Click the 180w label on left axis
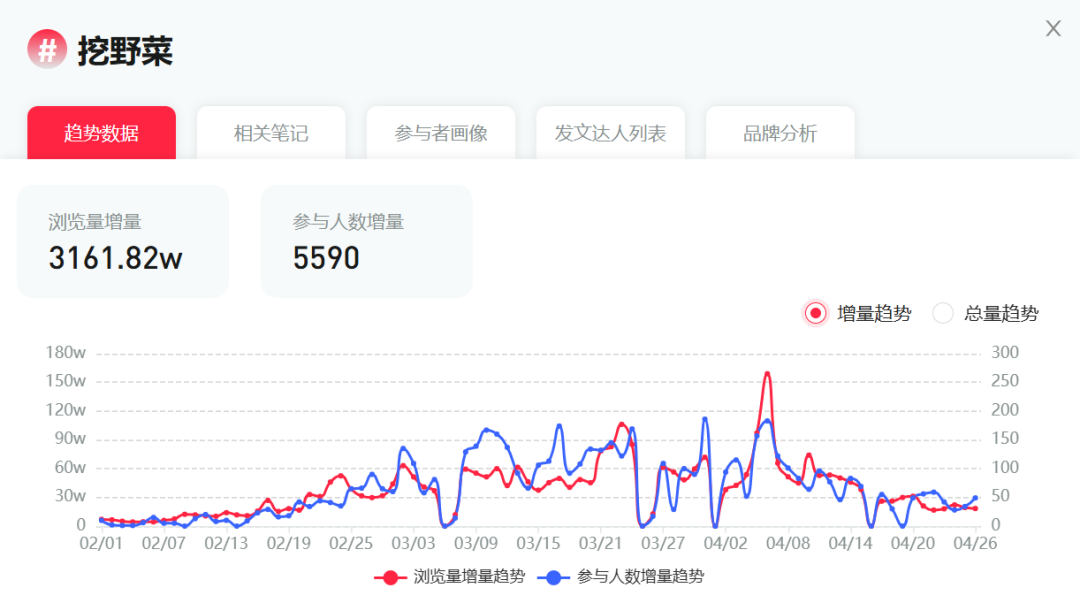 [66, 352]
